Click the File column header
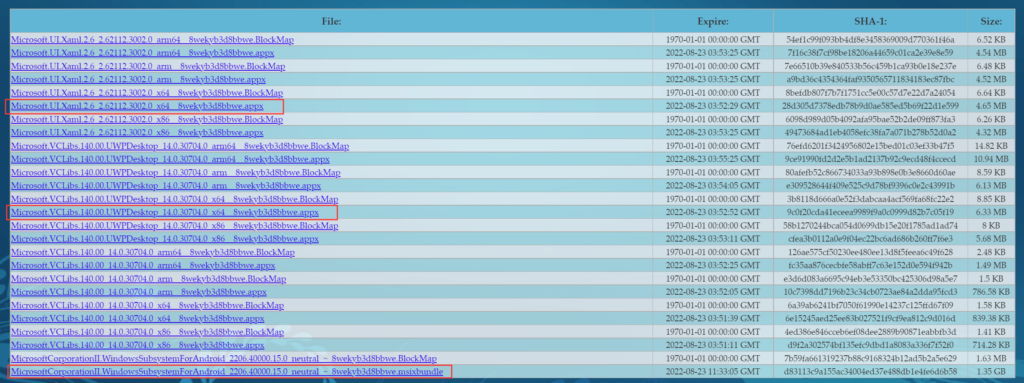The width and height of the screenshot is (1024, 383). coord(332,21)
